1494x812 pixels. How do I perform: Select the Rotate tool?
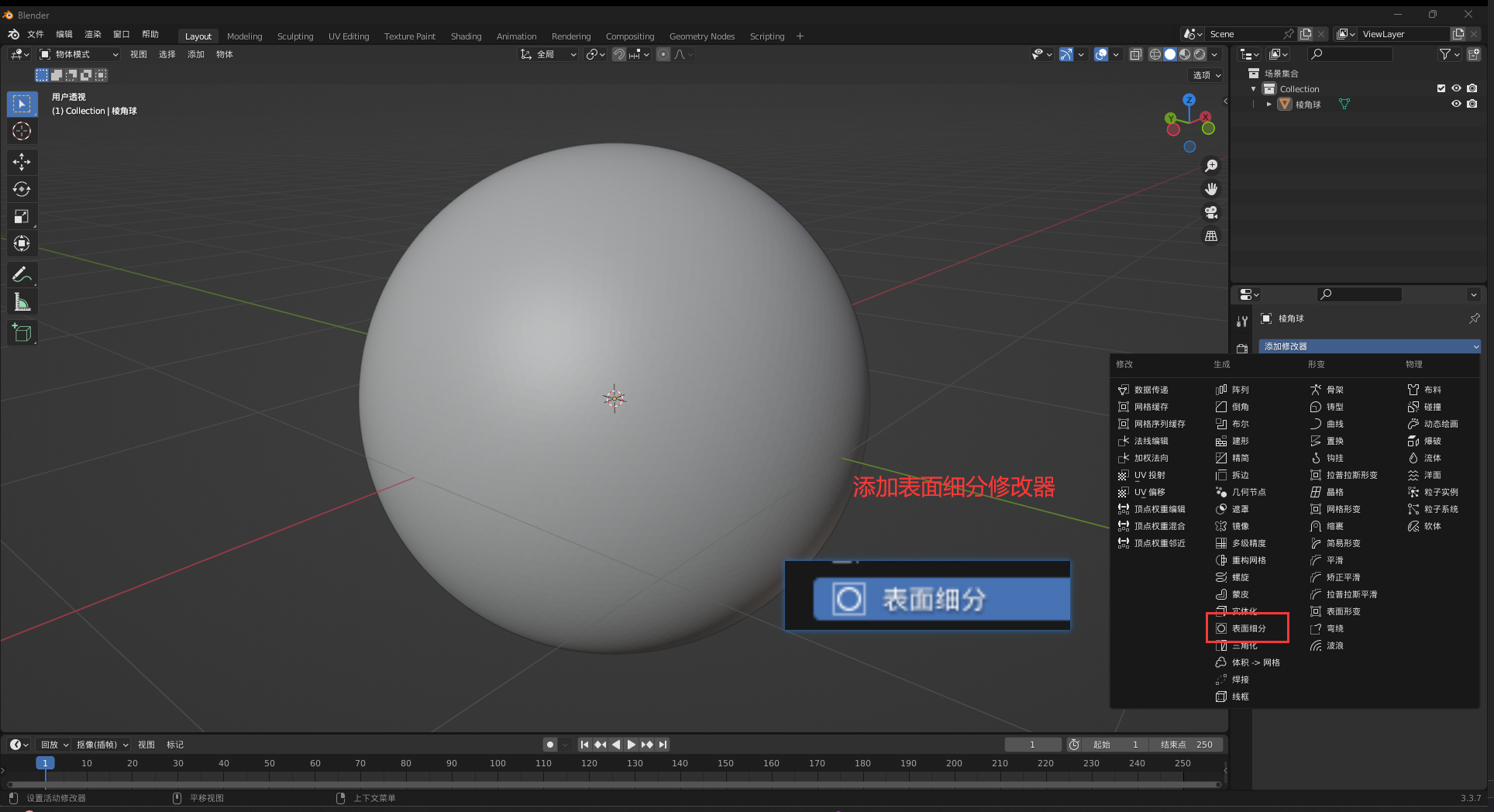[x=22, y=189]
